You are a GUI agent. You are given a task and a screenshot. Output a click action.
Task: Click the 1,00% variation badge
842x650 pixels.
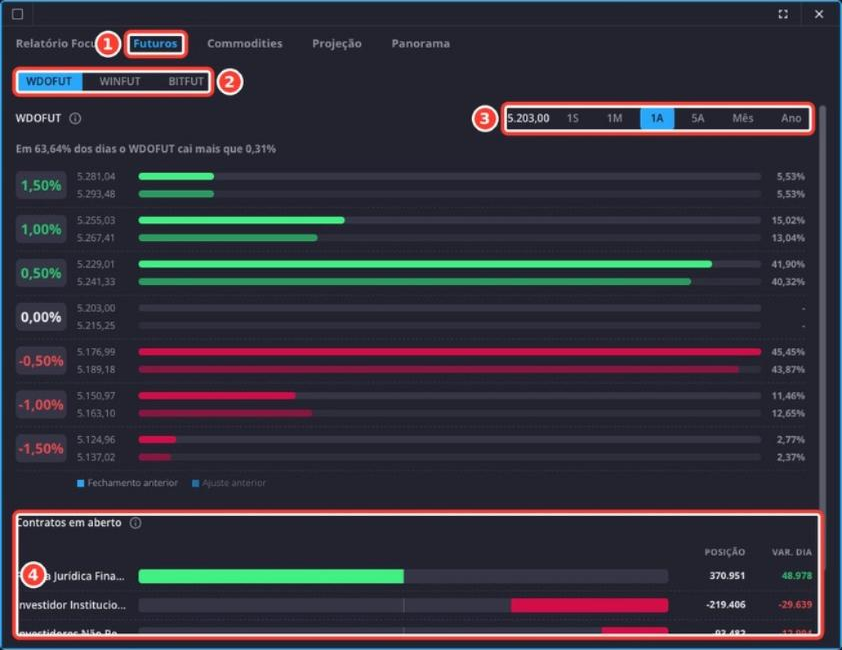click(41, 229)
